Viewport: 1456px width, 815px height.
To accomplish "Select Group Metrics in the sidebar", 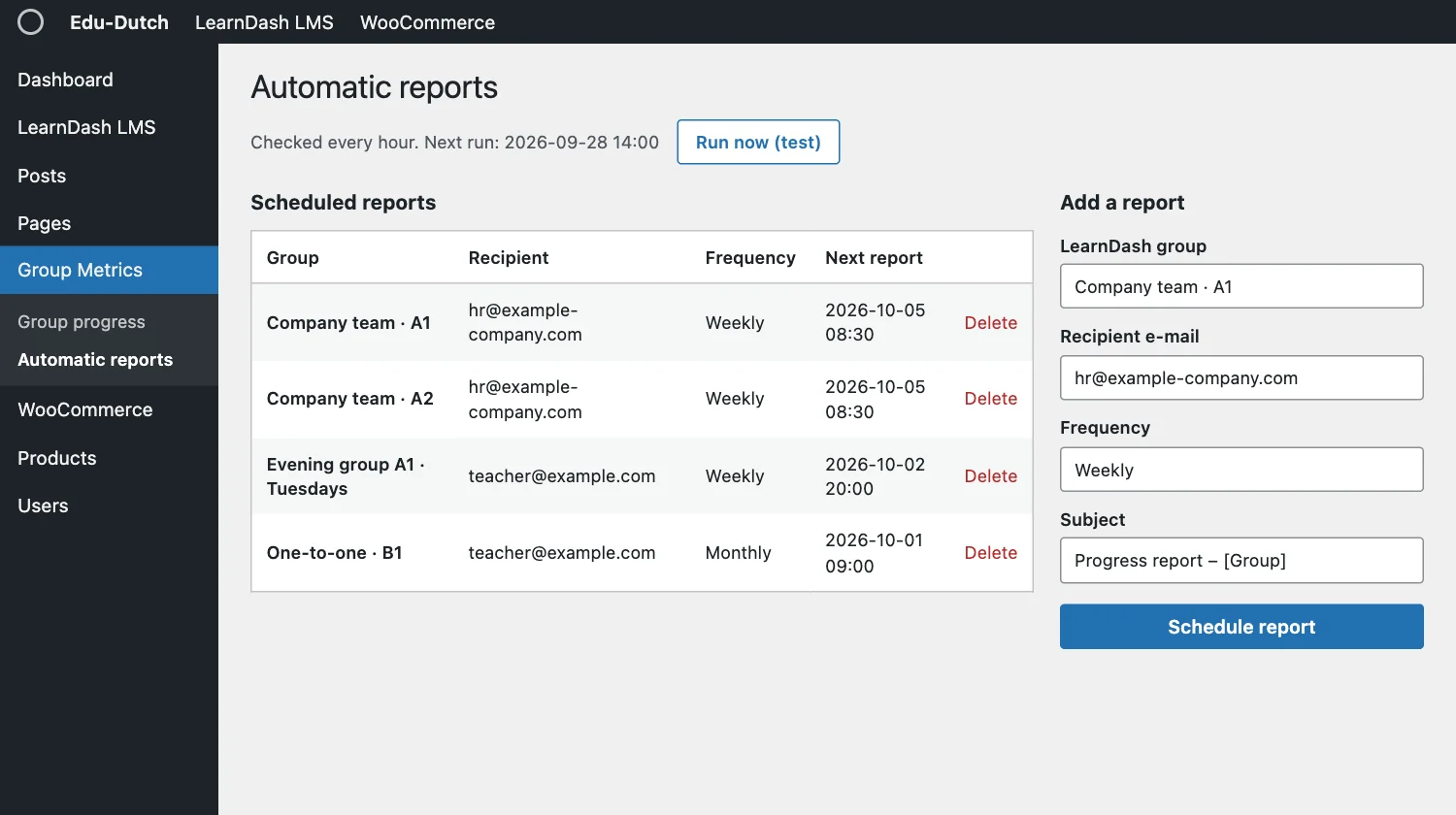I will pos(109,270).
